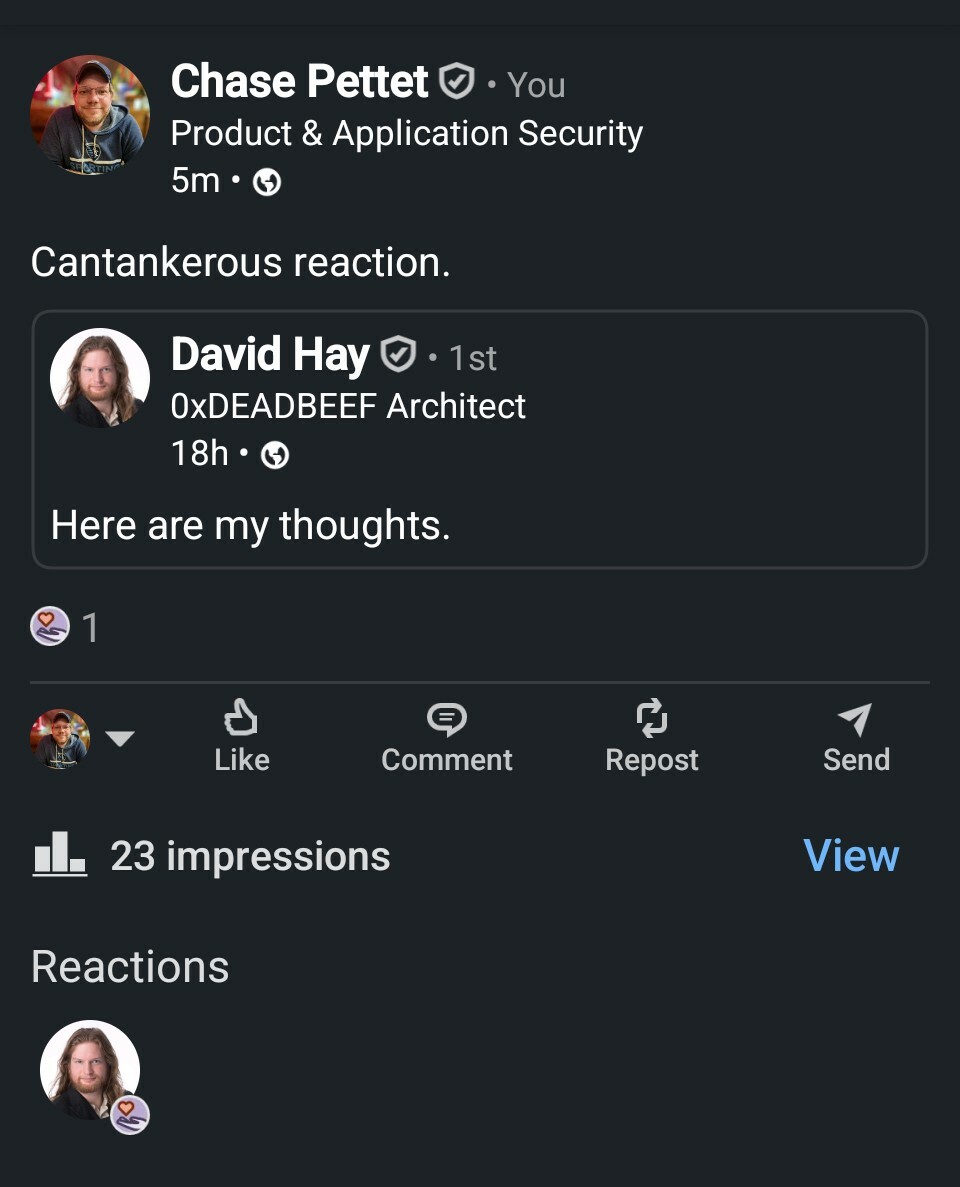960x1187 pixels.
Task: Click the '23 impressions' text
Action: click(x=250, y=857)
